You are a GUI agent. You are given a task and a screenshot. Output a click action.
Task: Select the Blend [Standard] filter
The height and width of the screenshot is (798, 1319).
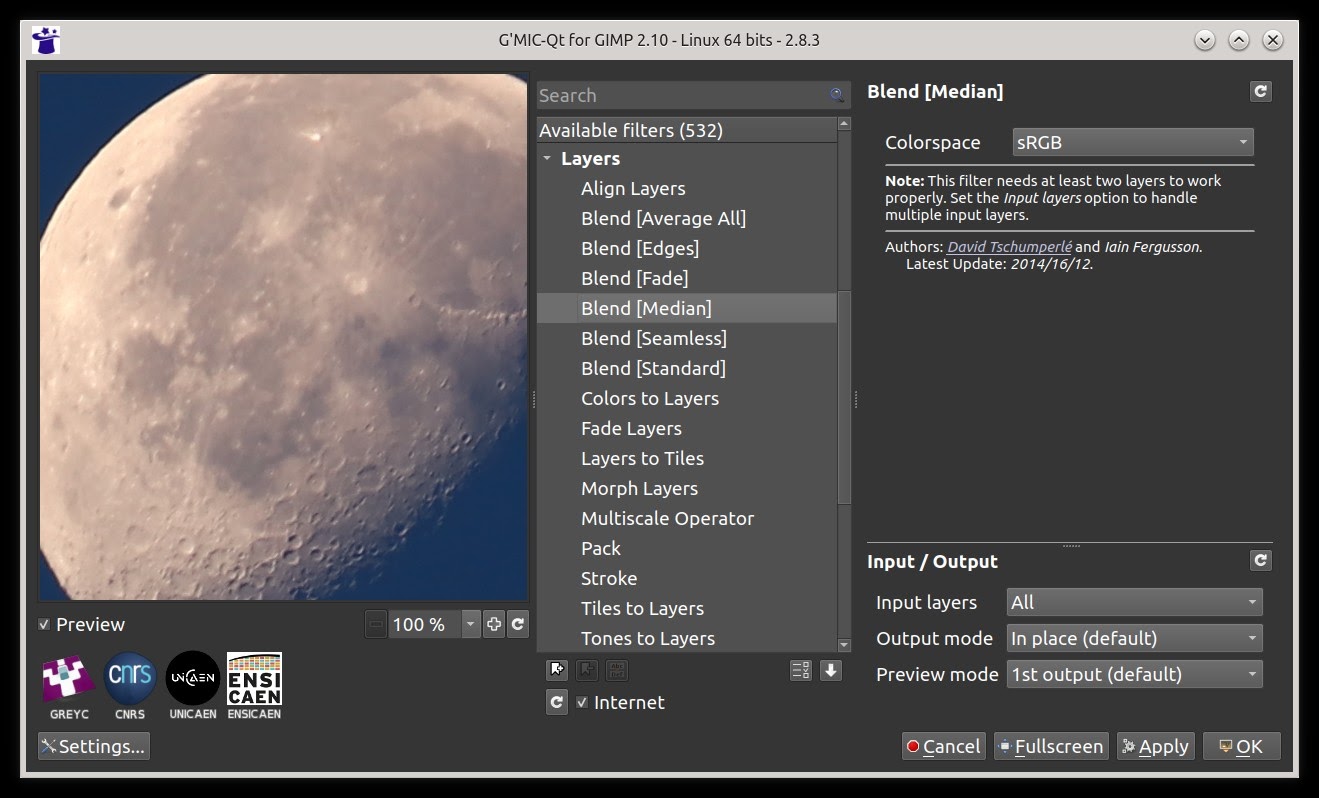653,368
